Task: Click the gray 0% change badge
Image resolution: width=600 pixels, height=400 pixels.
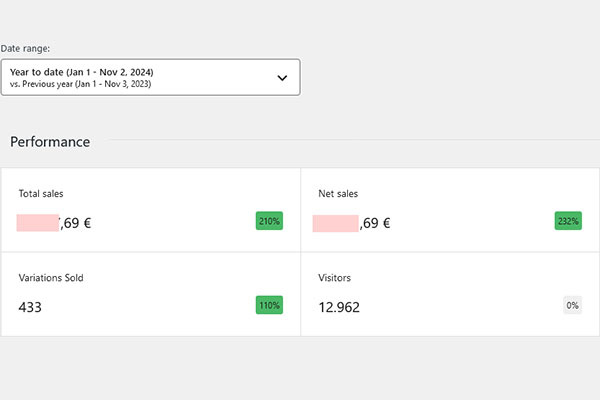Action: tap(572, 305)
